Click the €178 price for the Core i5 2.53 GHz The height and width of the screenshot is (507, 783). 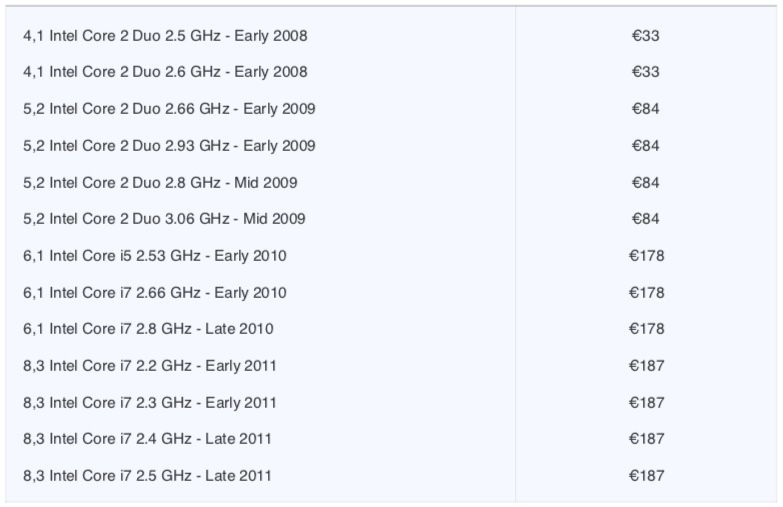(647, 256)
